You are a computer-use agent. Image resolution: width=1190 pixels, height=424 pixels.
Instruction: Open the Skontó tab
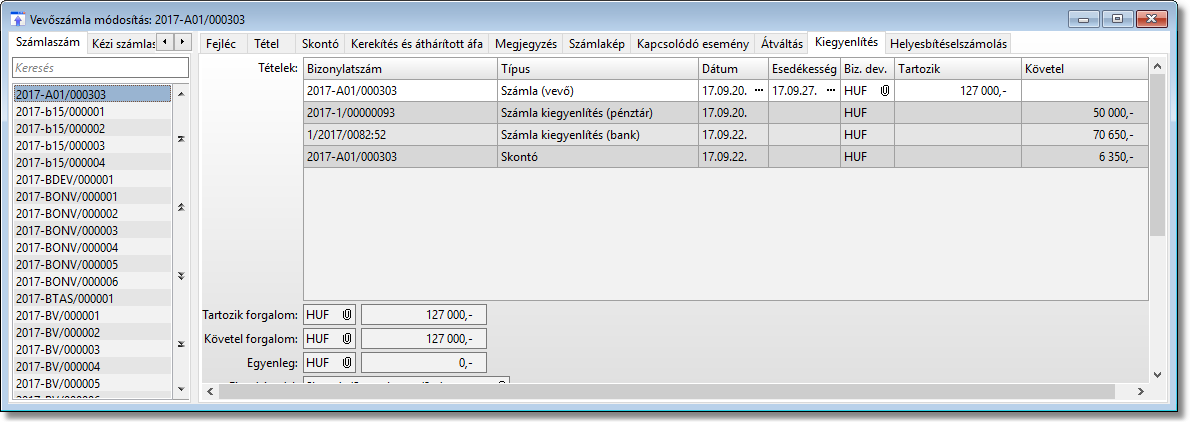pos(321,44)
